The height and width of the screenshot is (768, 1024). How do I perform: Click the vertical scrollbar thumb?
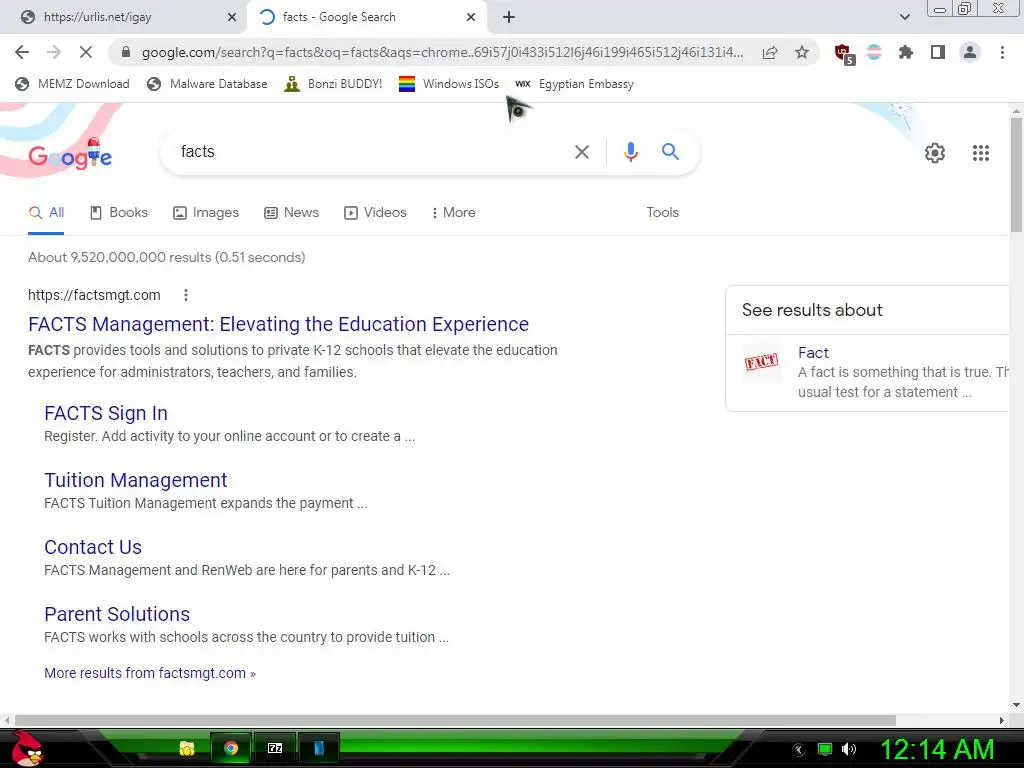point(1016,175)
